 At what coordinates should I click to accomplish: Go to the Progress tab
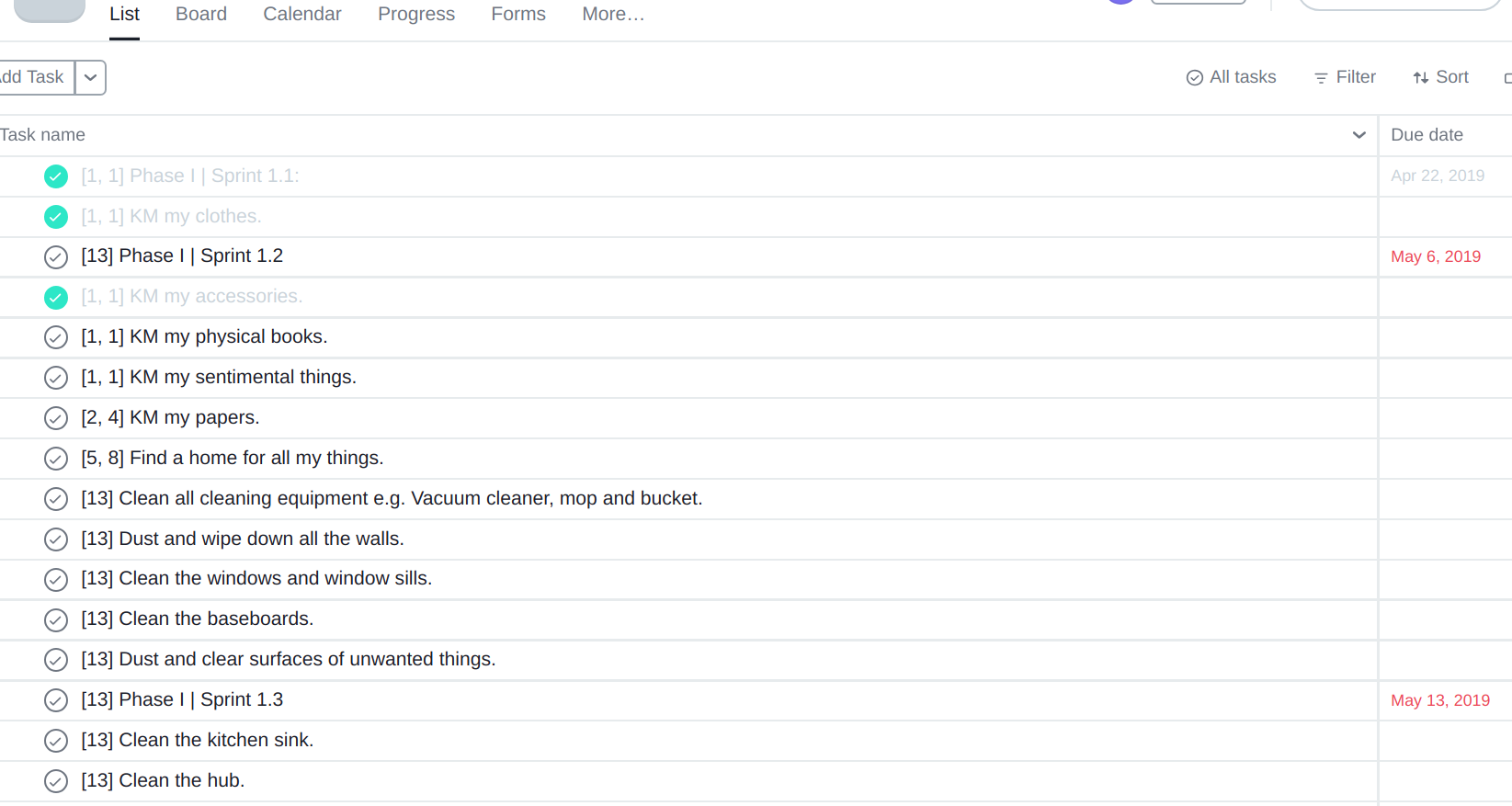pyautogui.click(x=415, y=15)
